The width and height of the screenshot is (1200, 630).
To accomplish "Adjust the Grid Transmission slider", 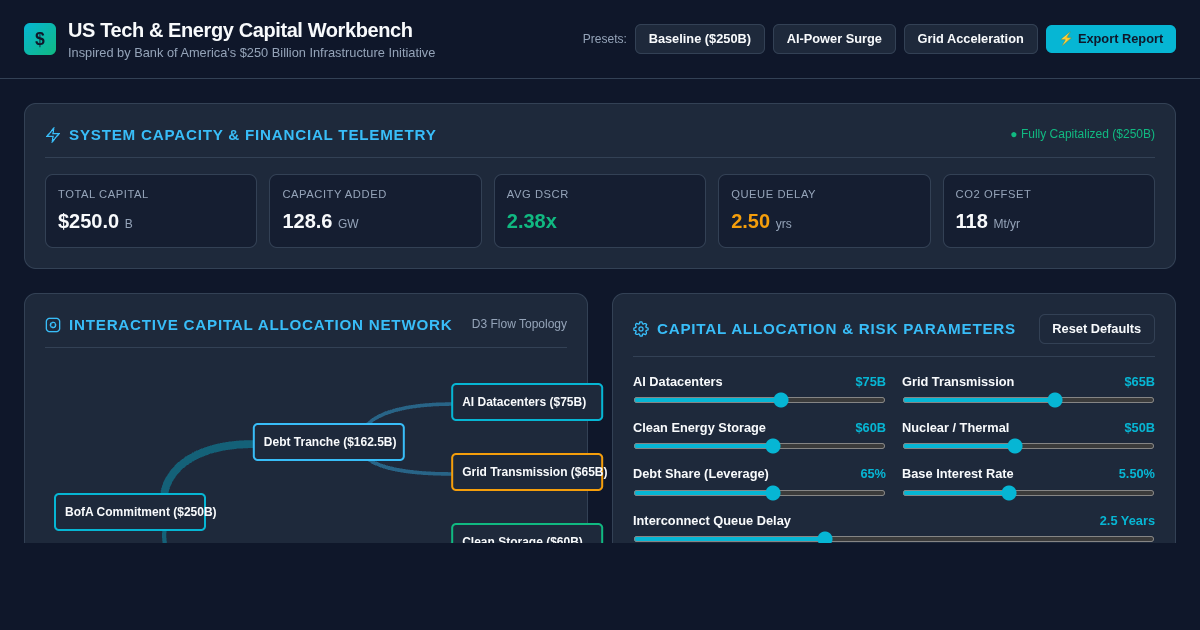I will [x=1028, y=400].
